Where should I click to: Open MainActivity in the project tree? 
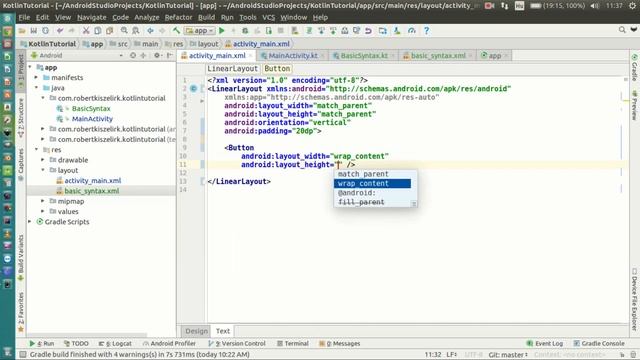coord(92,119)
